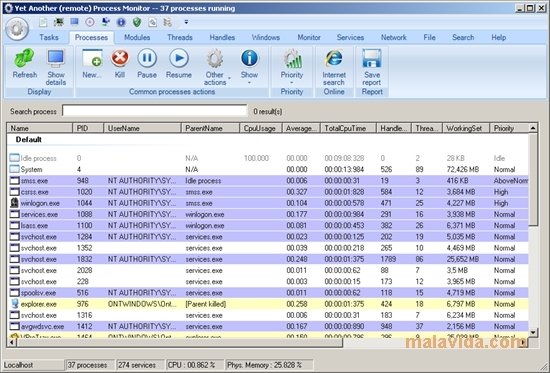Viewport: 550px width, 373px height.
Task: Open the Network tab
Action: (x=394, y=38)
